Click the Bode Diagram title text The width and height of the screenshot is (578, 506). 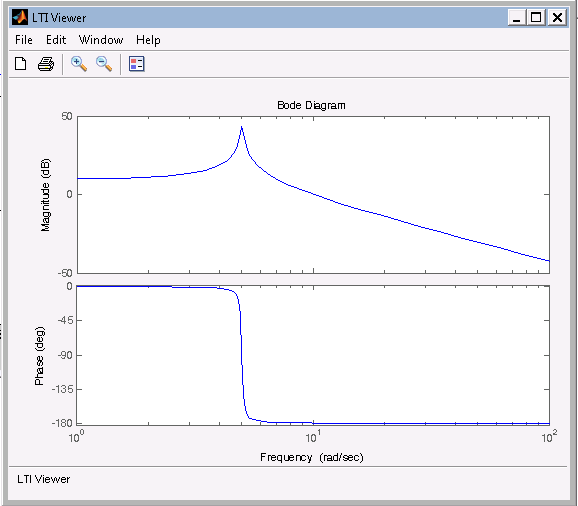311,105
